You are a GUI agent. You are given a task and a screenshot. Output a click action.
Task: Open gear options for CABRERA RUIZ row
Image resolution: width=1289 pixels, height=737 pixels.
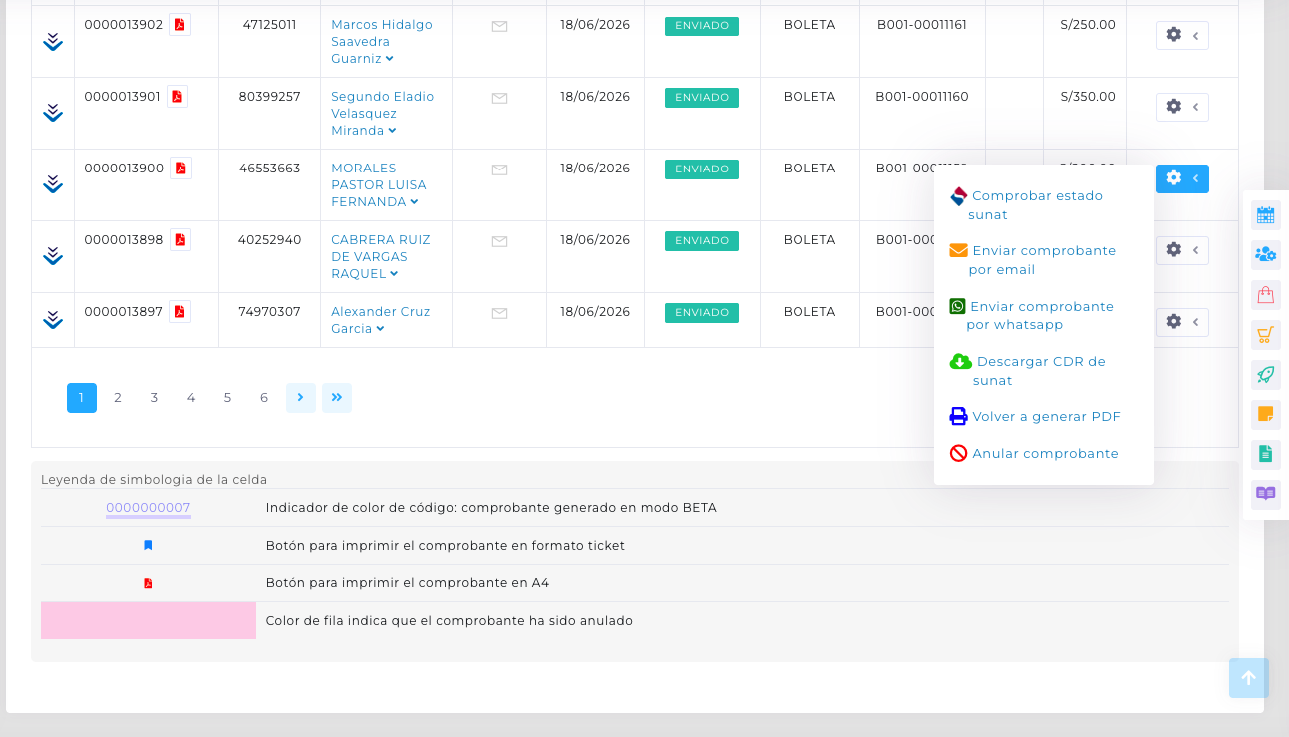[x=1182, y=250]
